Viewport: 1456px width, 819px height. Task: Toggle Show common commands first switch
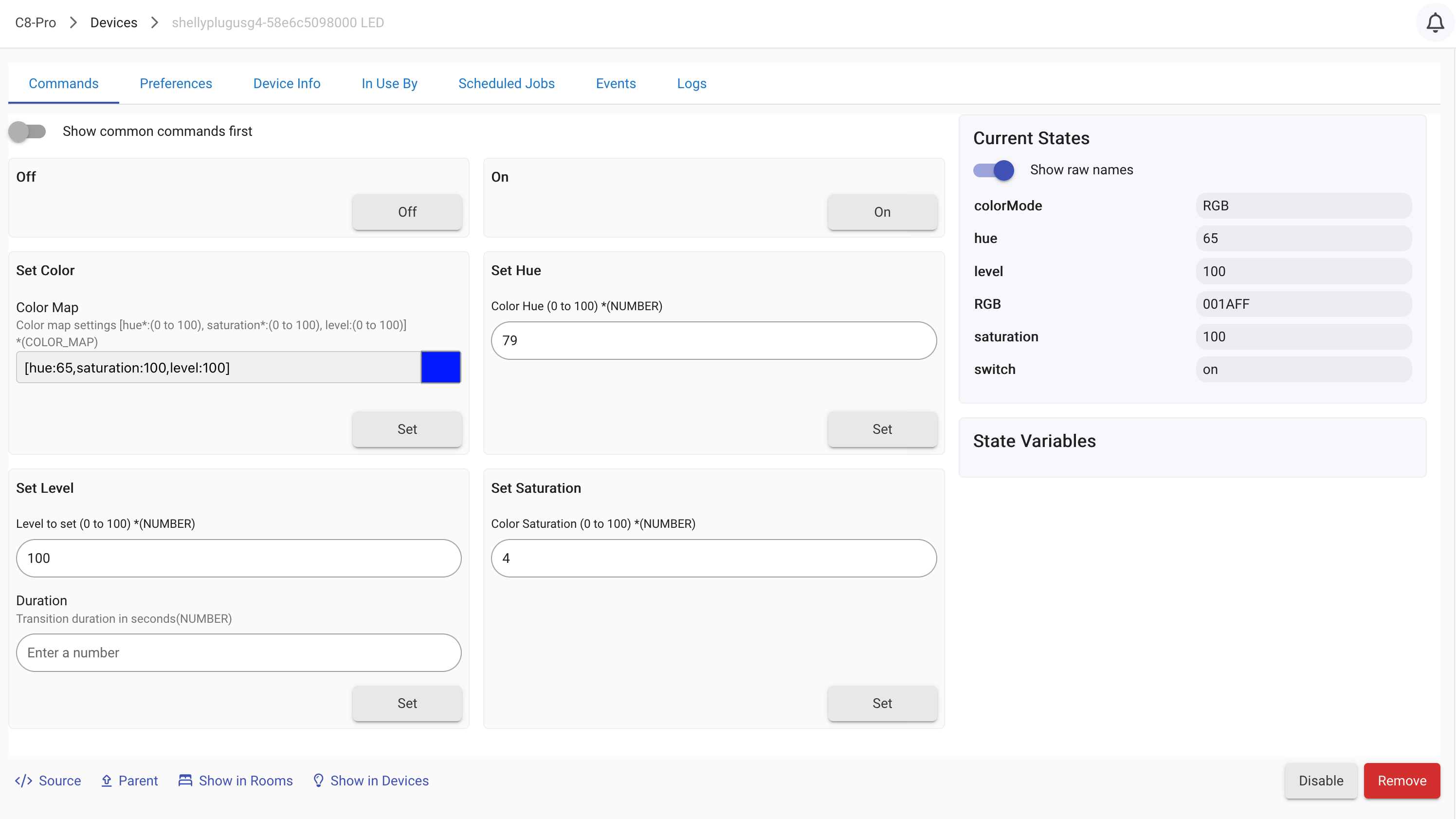[27, 131]
